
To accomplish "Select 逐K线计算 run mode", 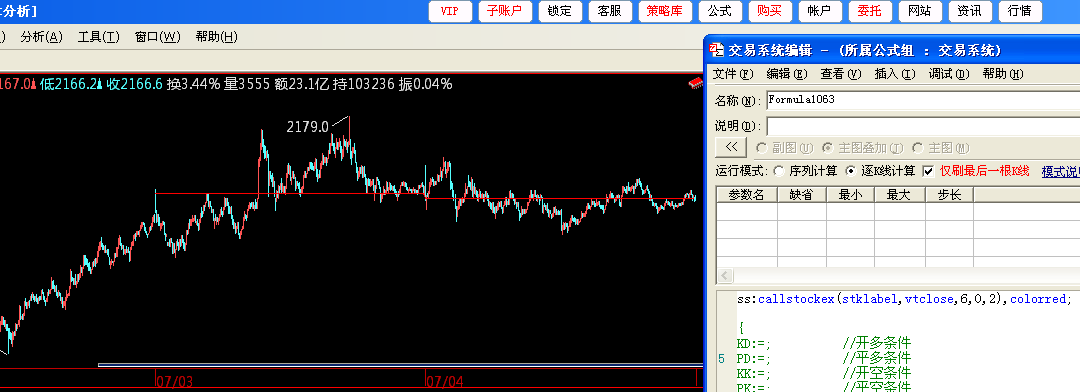I will (x=851, y=171).
